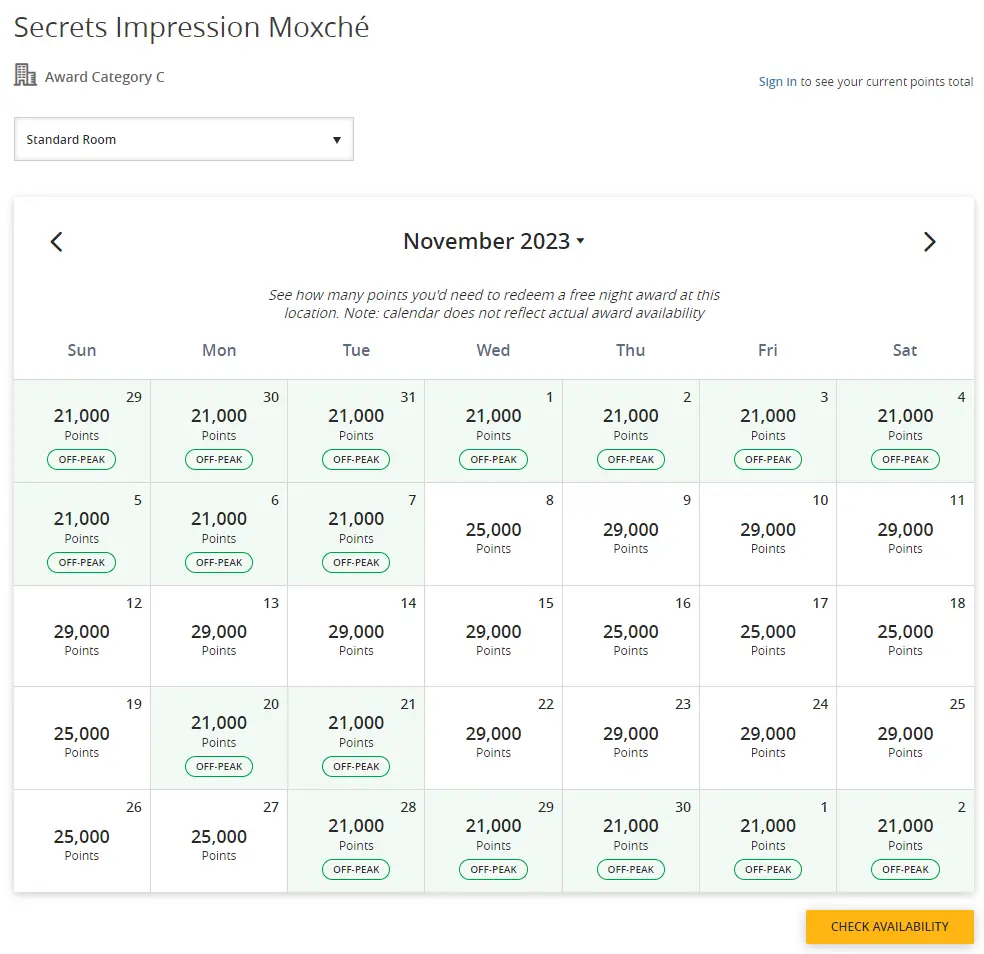Click the OFF-PEAK badge on November 7
984x954 pixels.
356,563
